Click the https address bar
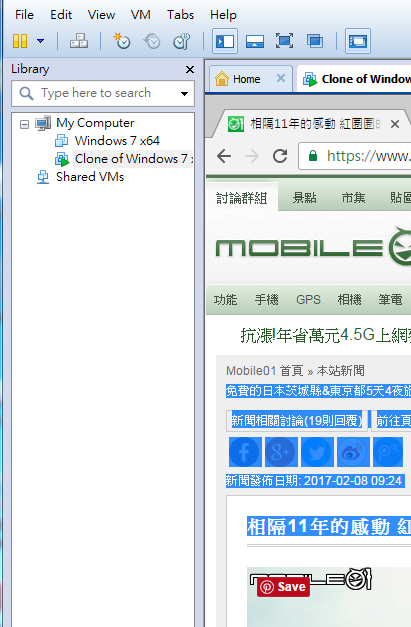The height and width of the screenshot is (627, 411). tap(355, 156)
